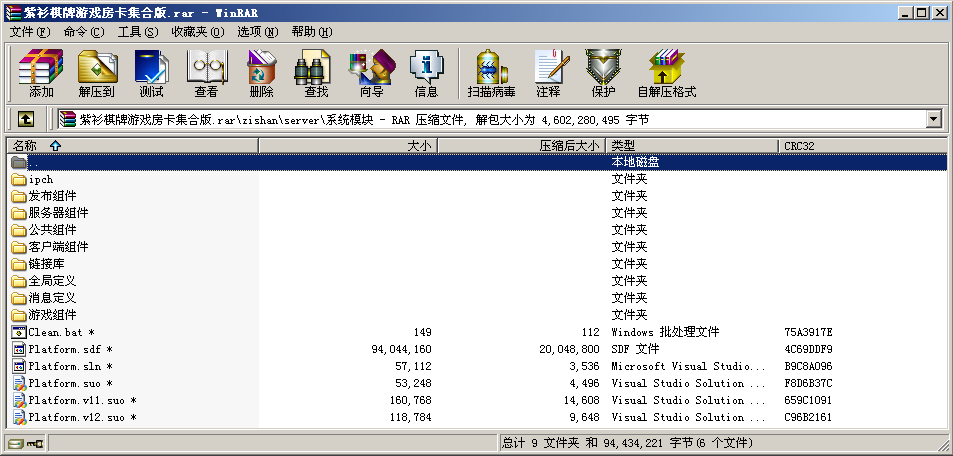The image size is (953, 456).
Task: Open the 查找 (Find) binoculars tool
Action: click(316, 73)
